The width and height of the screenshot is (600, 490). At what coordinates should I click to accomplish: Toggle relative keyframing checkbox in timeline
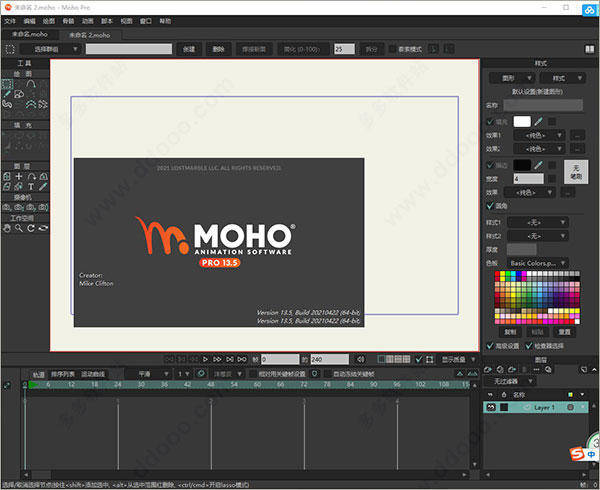[253, 374]
